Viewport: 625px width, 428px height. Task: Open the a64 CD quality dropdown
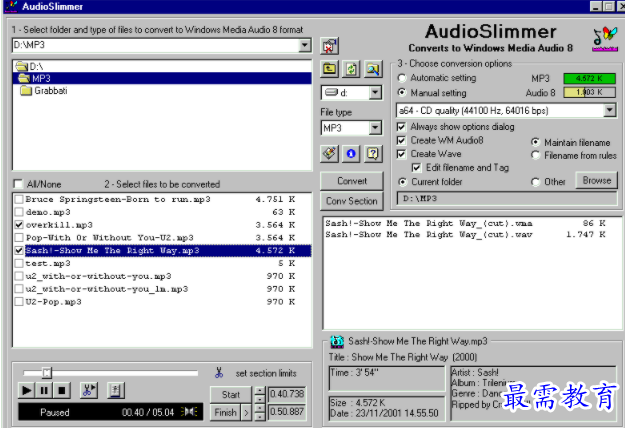609,110
